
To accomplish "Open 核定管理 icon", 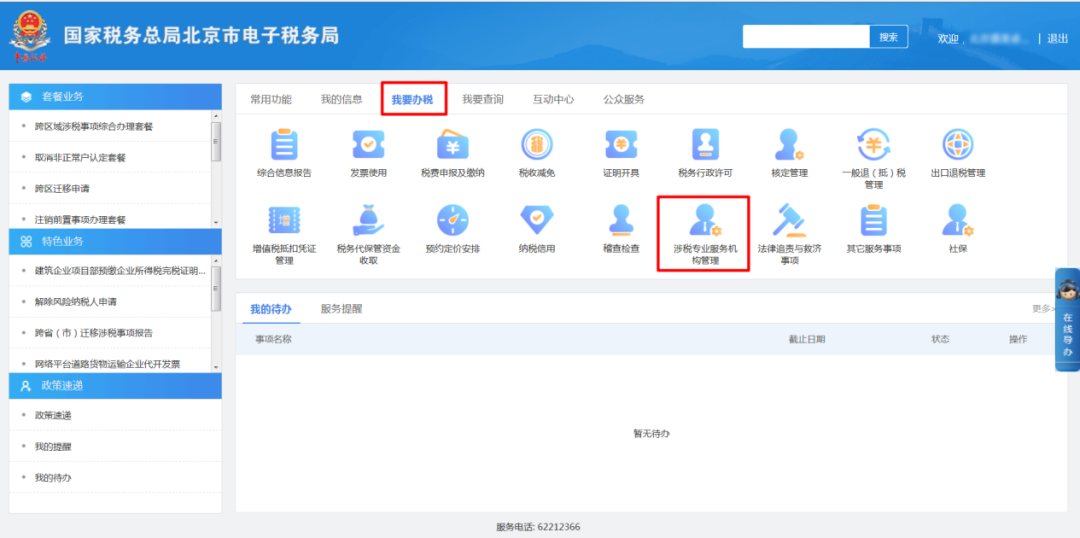I will [x=789, y=145].
